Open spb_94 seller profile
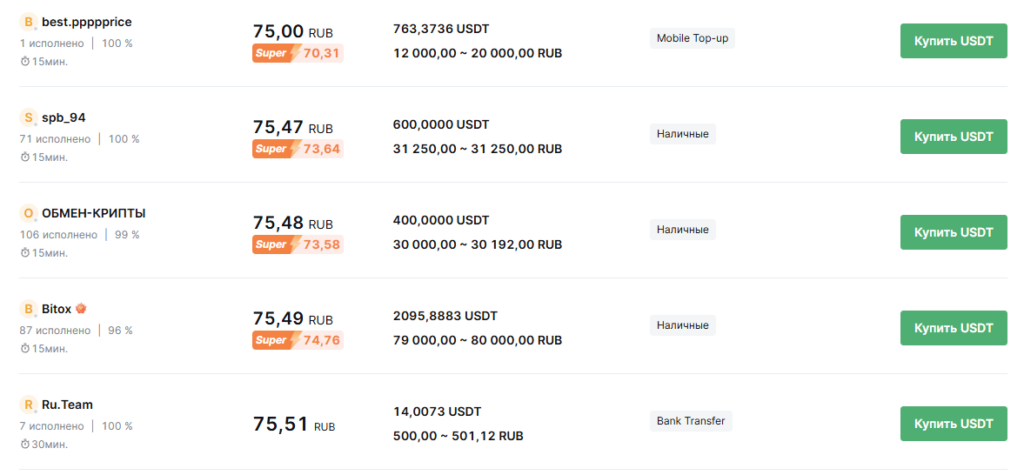The width and height of the screenshot is (1024, 475). pyautogui.click(x=63, y=117)
